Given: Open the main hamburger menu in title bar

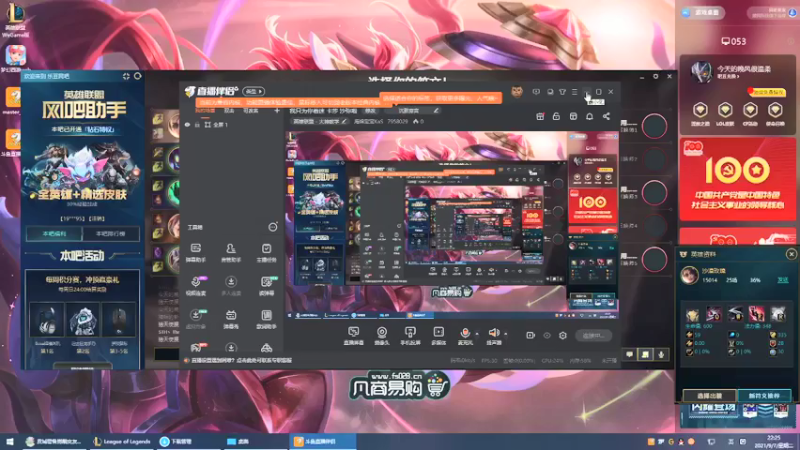Looking at the screenshot, I should [x=574, y=92].
